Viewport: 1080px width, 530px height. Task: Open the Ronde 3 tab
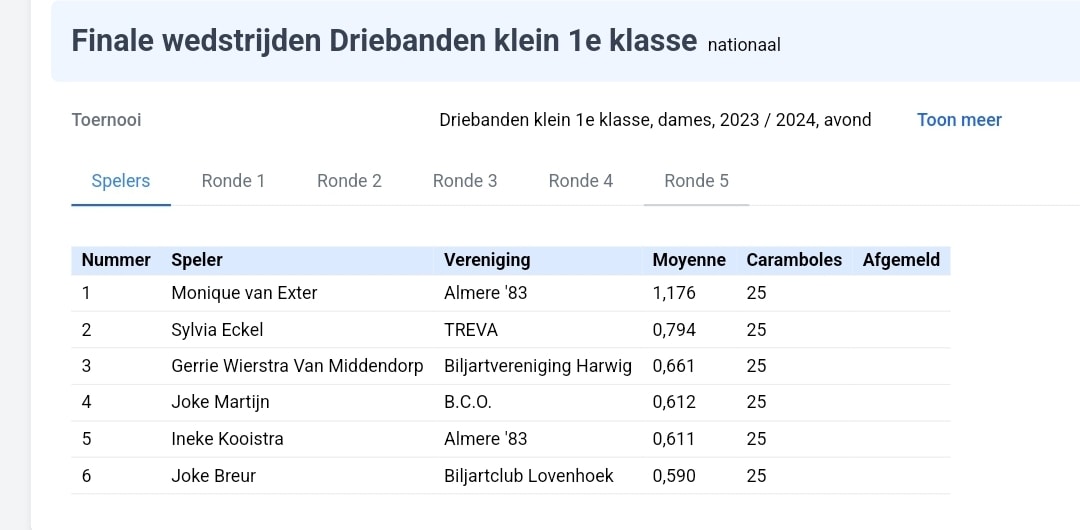coord(465,181)
